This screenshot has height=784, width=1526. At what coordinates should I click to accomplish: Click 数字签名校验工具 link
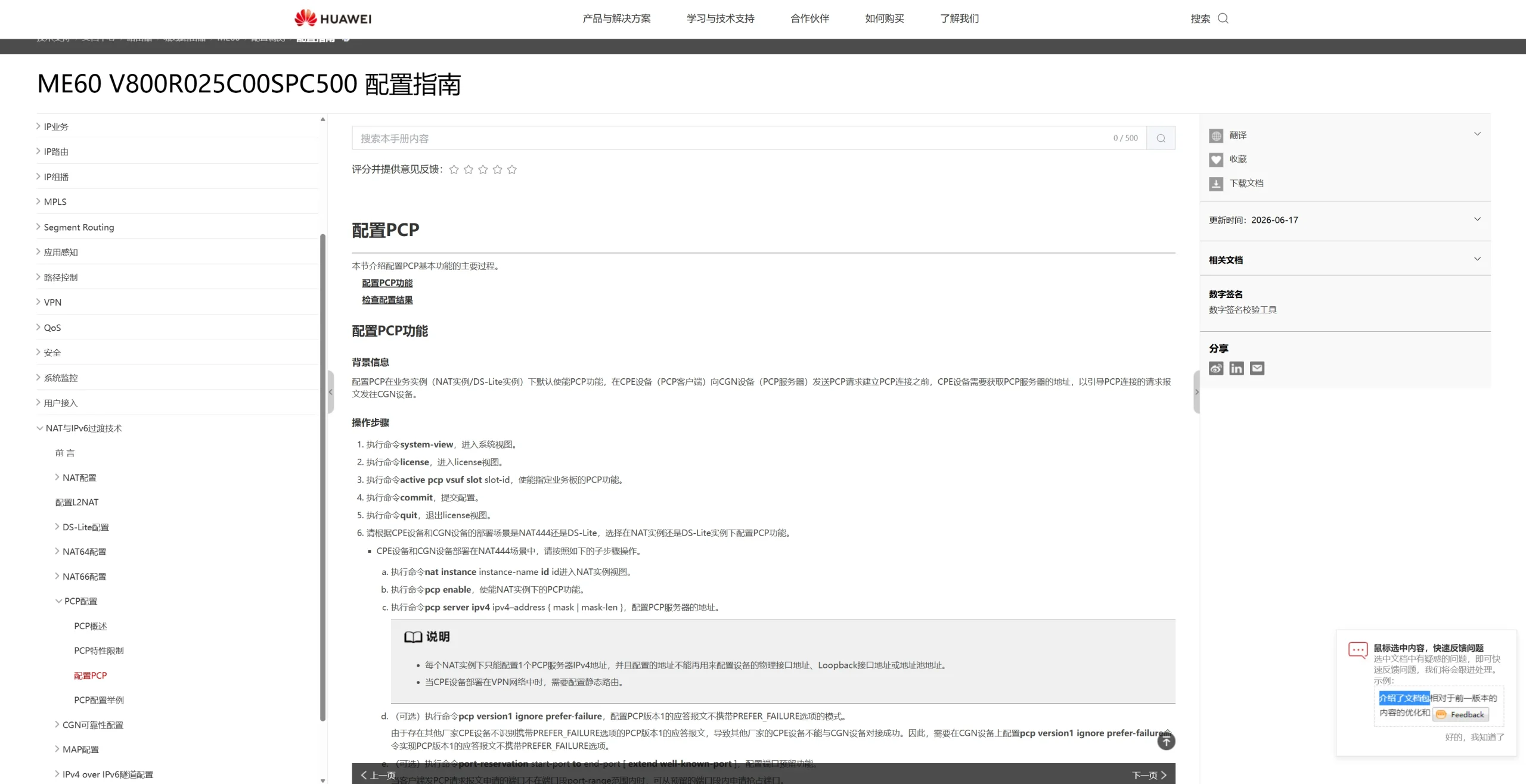pyautogui.click(x=1242, y=310)
